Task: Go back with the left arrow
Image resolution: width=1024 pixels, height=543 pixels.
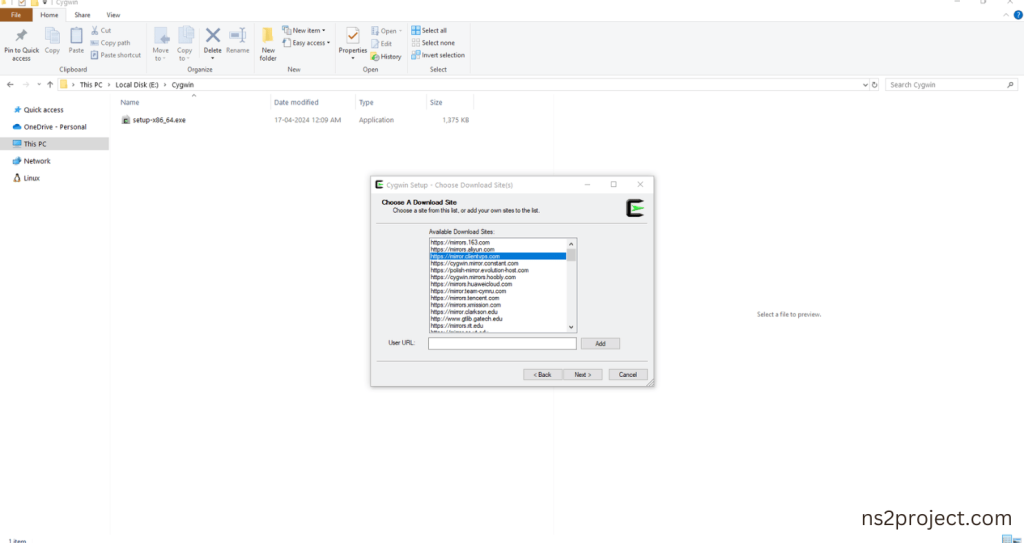Action: pyautogui.click(x=10, y=84)
